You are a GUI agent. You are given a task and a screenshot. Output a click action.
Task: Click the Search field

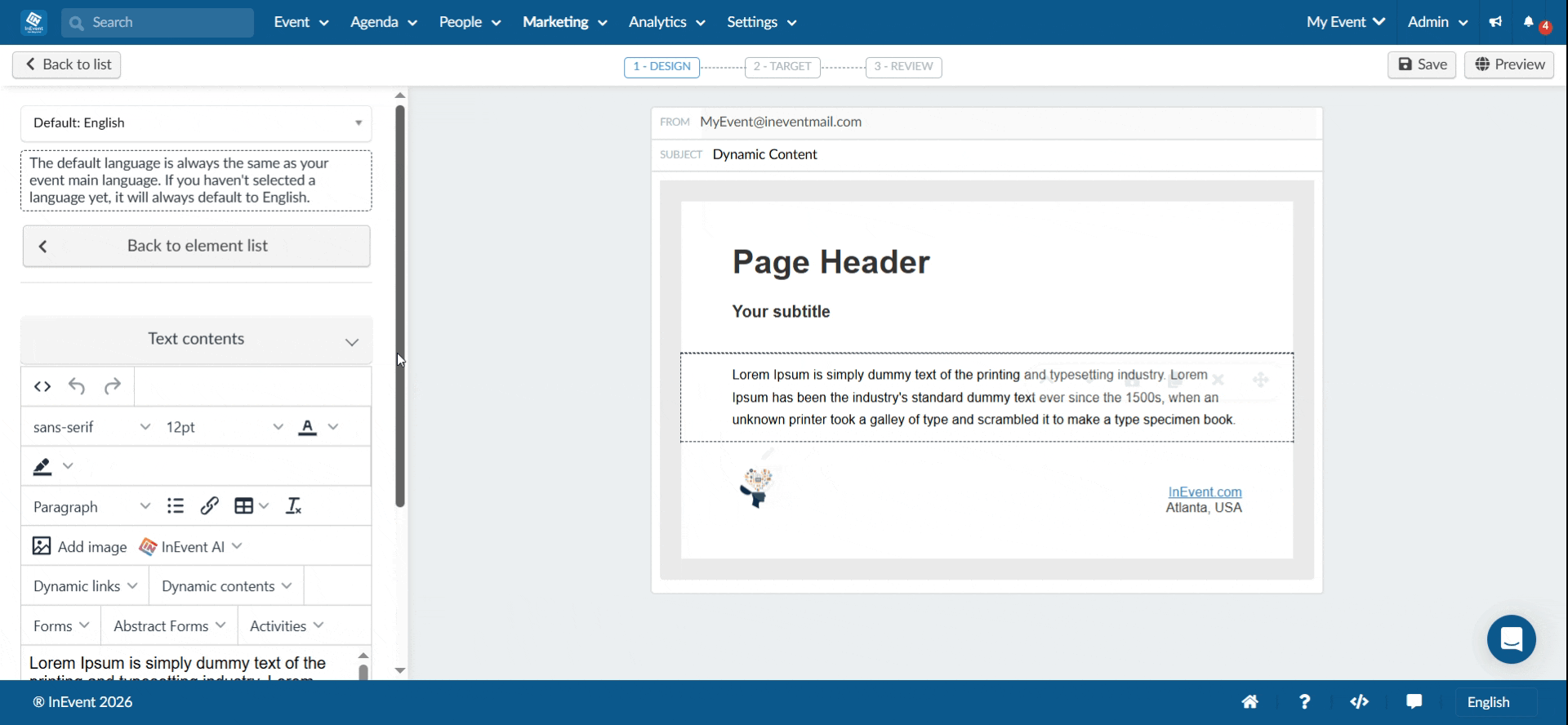point(158,23)
